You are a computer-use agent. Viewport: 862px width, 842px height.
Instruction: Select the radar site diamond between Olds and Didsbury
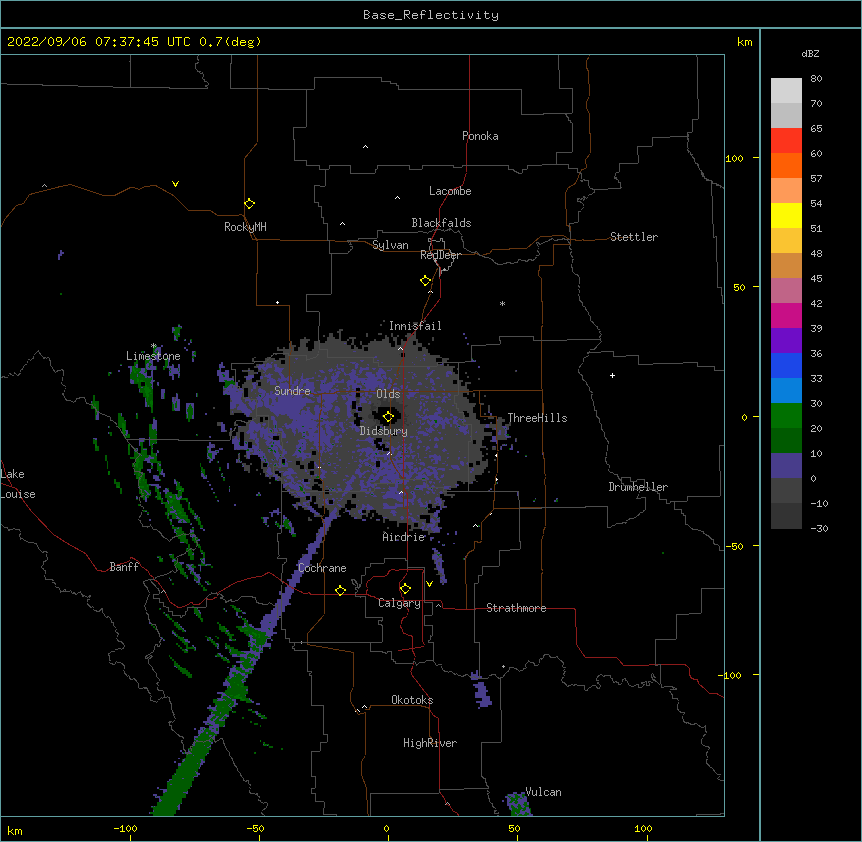click(388, 416)
